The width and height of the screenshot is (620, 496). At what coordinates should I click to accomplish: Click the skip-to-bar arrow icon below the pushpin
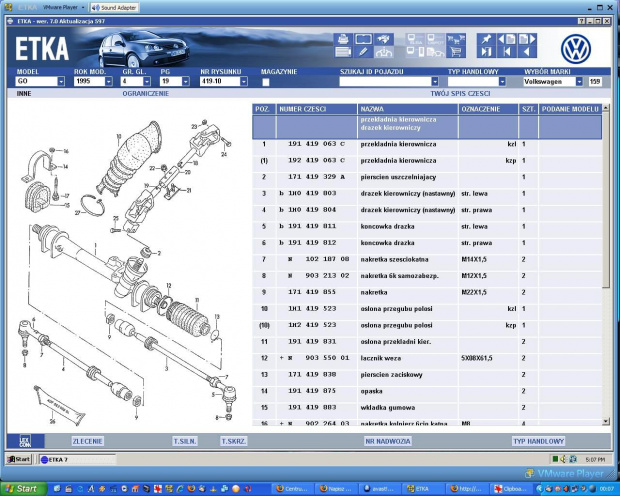coord(486,52)
